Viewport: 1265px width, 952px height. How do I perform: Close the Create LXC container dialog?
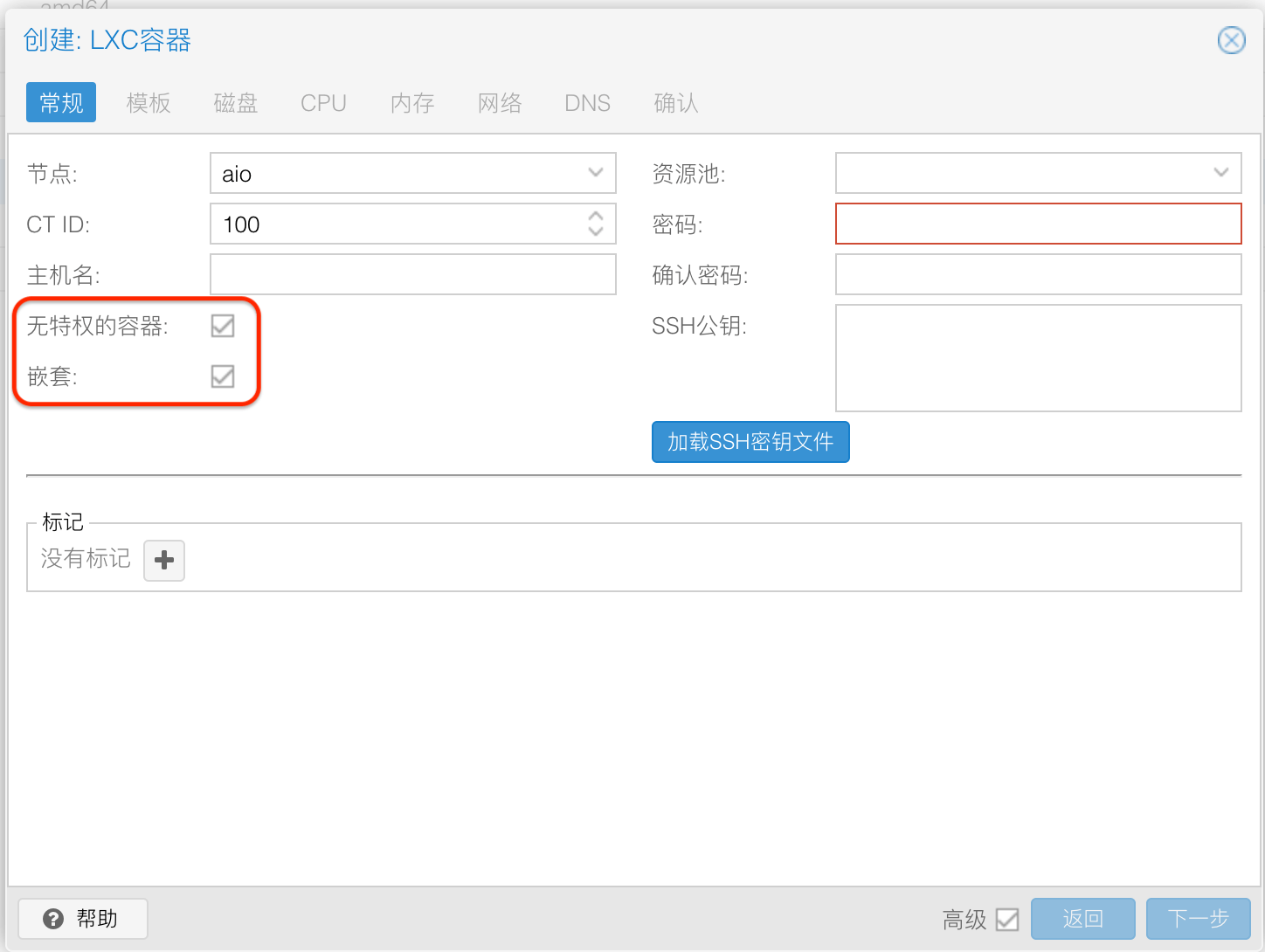1231,40
